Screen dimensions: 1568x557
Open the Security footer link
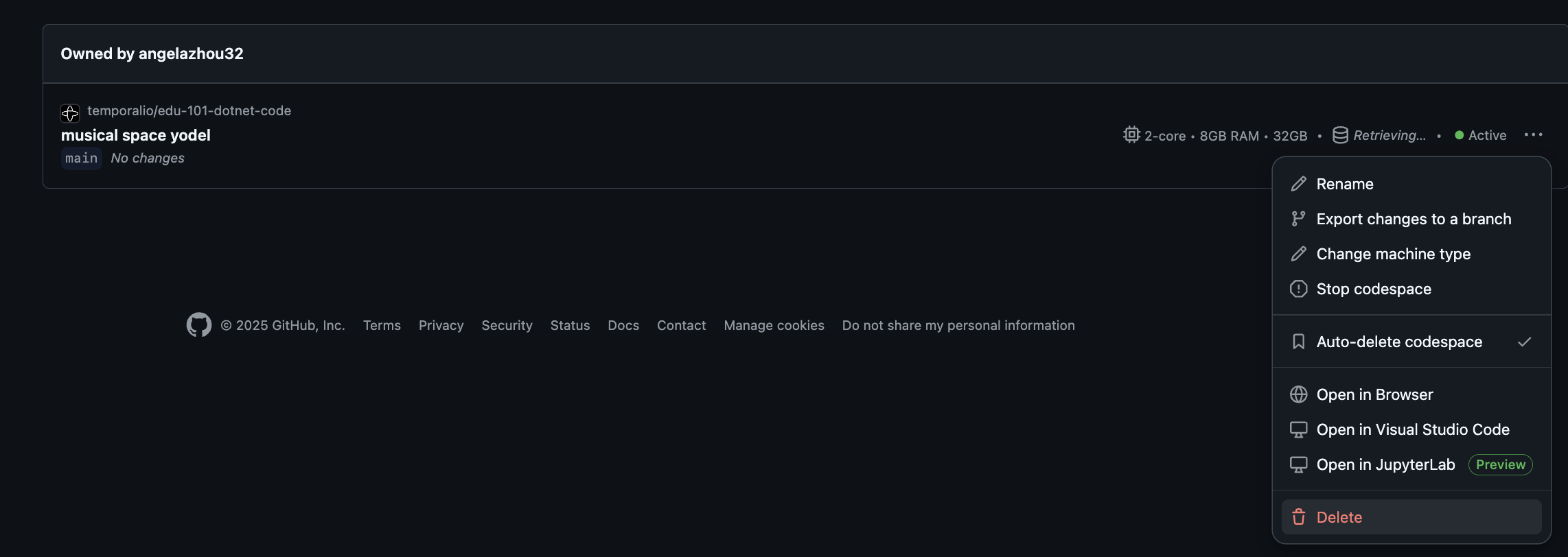coord(507,325)
